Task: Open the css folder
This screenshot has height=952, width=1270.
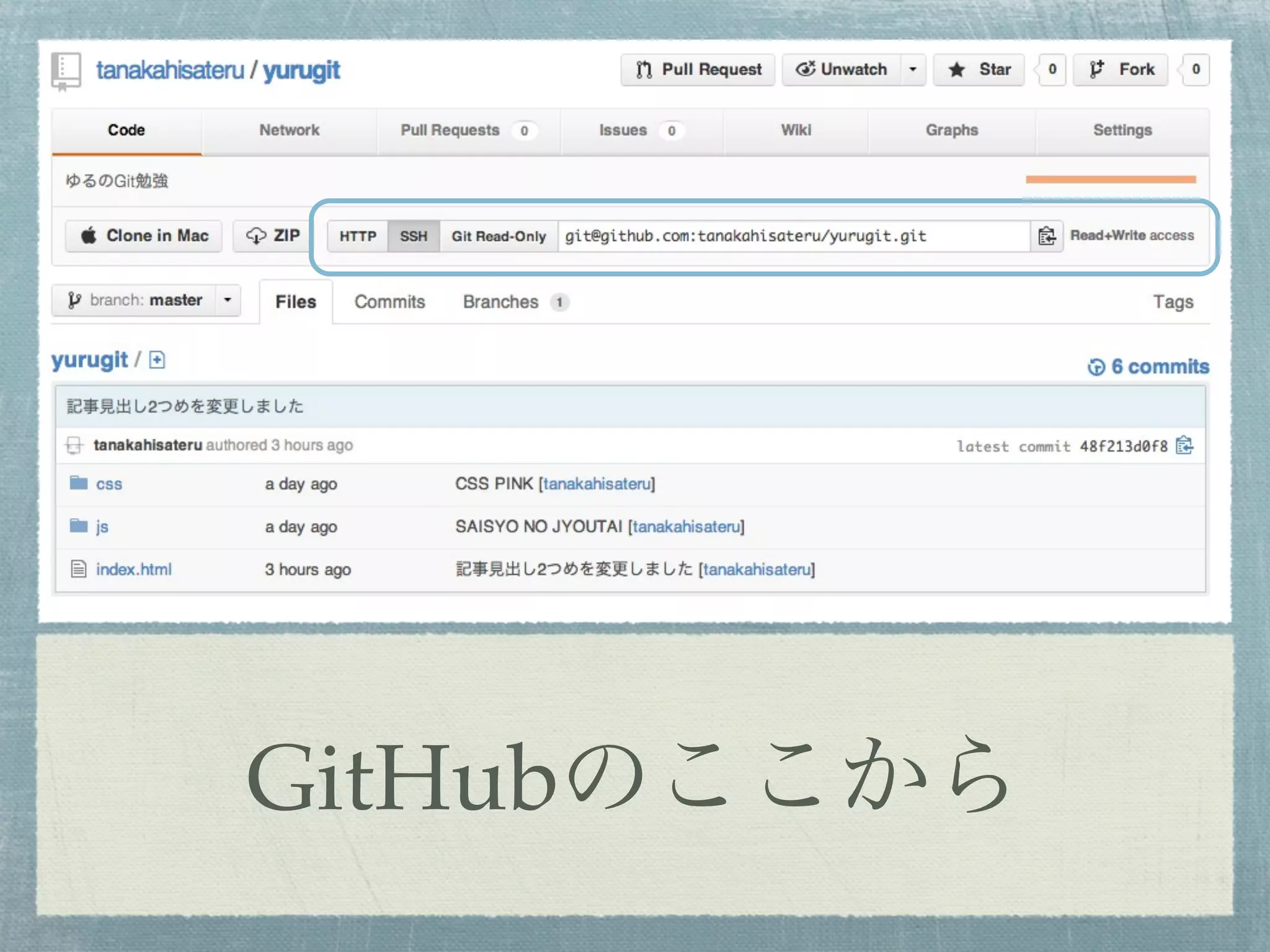Action: [x=109, y=484]
